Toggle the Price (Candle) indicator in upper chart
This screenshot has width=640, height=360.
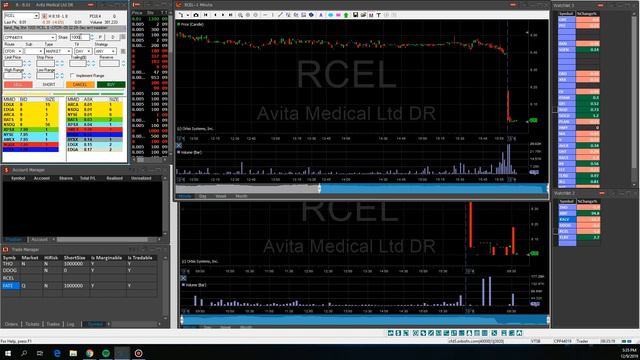pyautogui.click(x=191, y=24)
